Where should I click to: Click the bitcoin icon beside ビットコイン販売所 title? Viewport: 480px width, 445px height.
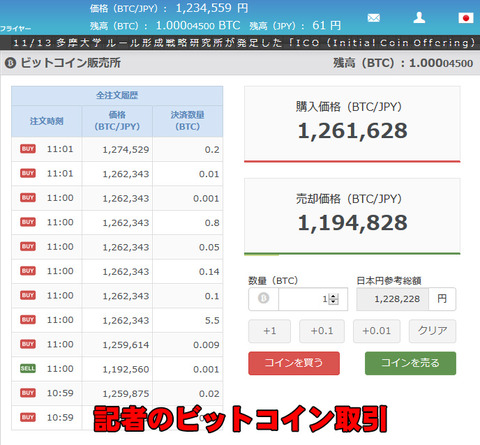point(10,63)
